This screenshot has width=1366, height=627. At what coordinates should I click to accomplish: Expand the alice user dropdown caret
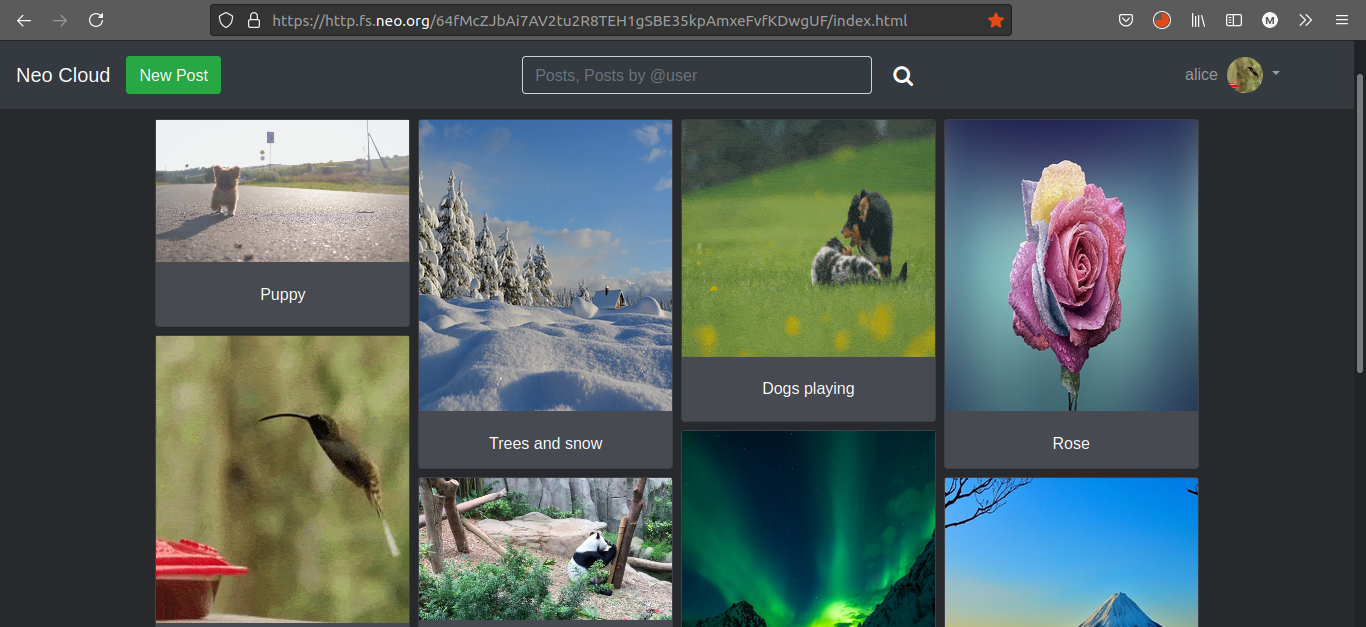click(1276, 73)
